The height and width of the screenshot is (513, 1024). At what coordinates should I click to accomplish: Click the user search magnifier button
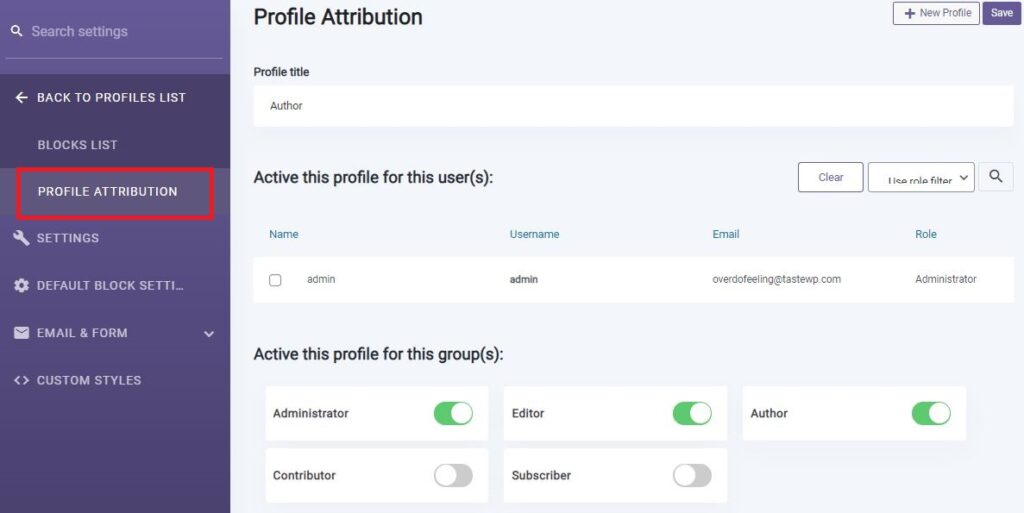pyautogui.click(x=996, y=177)
